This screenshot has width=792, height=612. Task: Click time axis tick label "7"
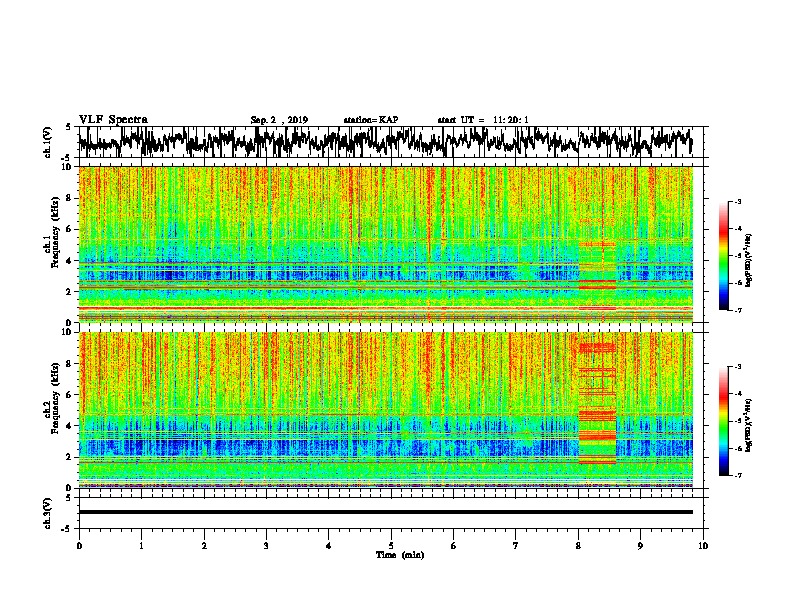click(x=516, y=546)
